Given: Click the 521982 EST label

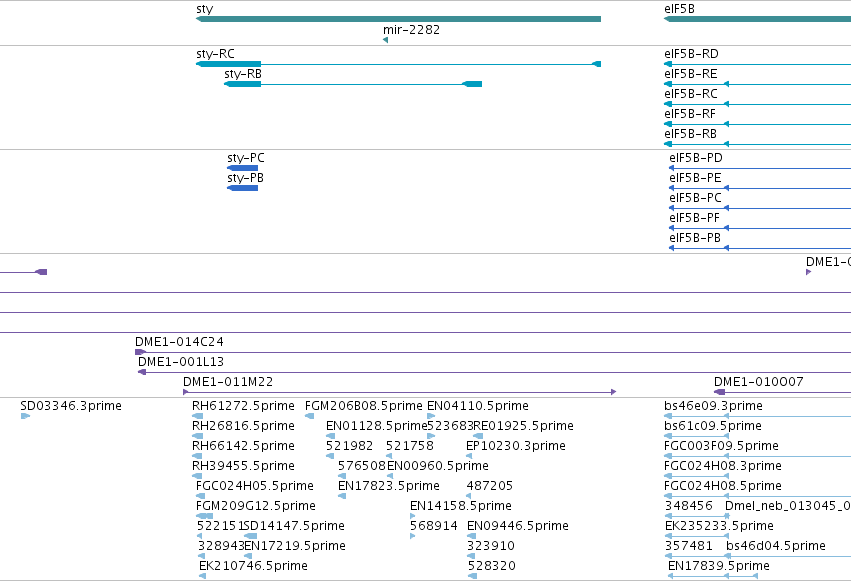Looking at the screenshot, I should 350,446.
